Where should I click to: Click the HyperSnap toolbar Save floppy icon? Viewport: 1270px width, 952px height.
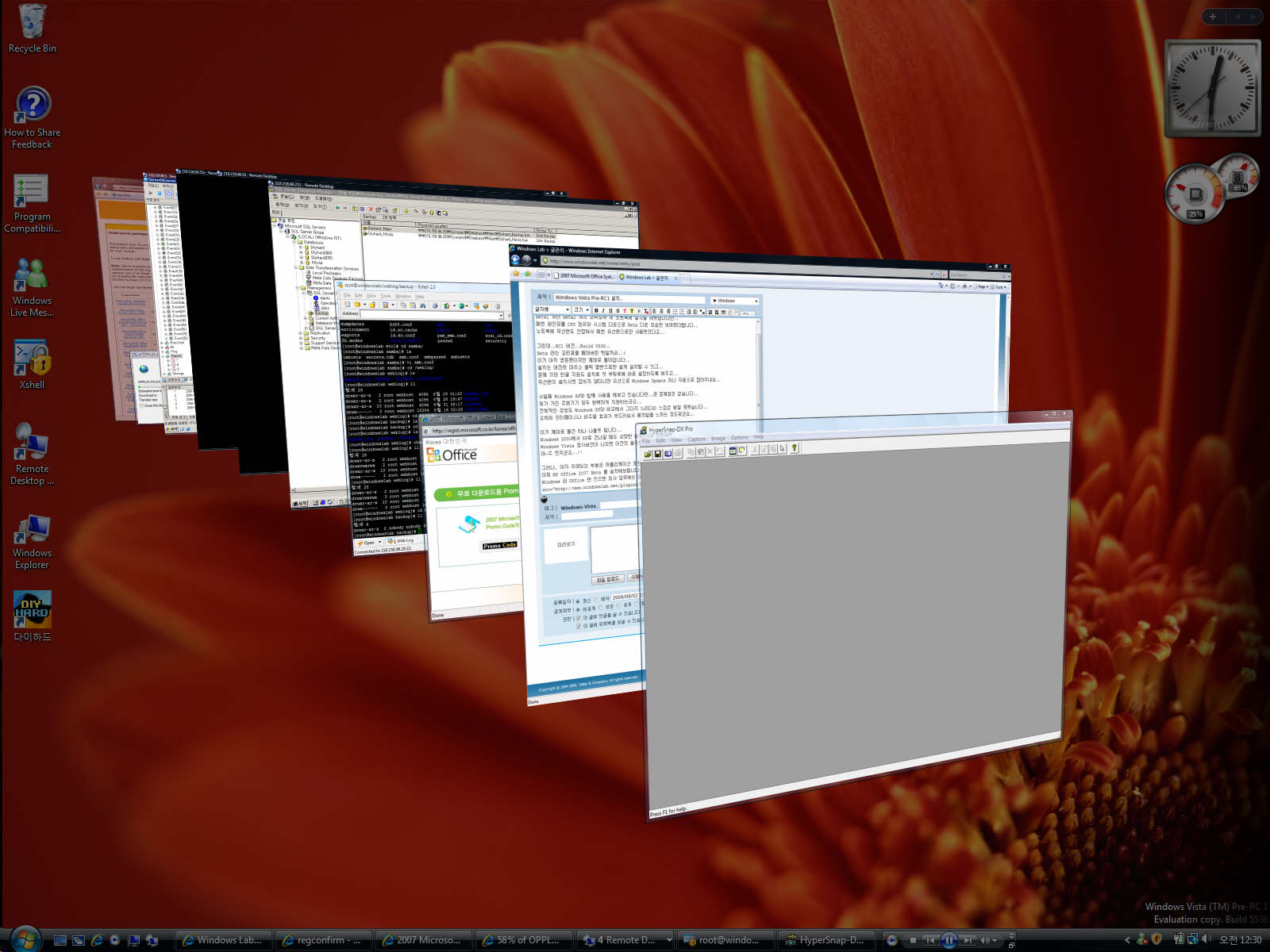(658, 454)
